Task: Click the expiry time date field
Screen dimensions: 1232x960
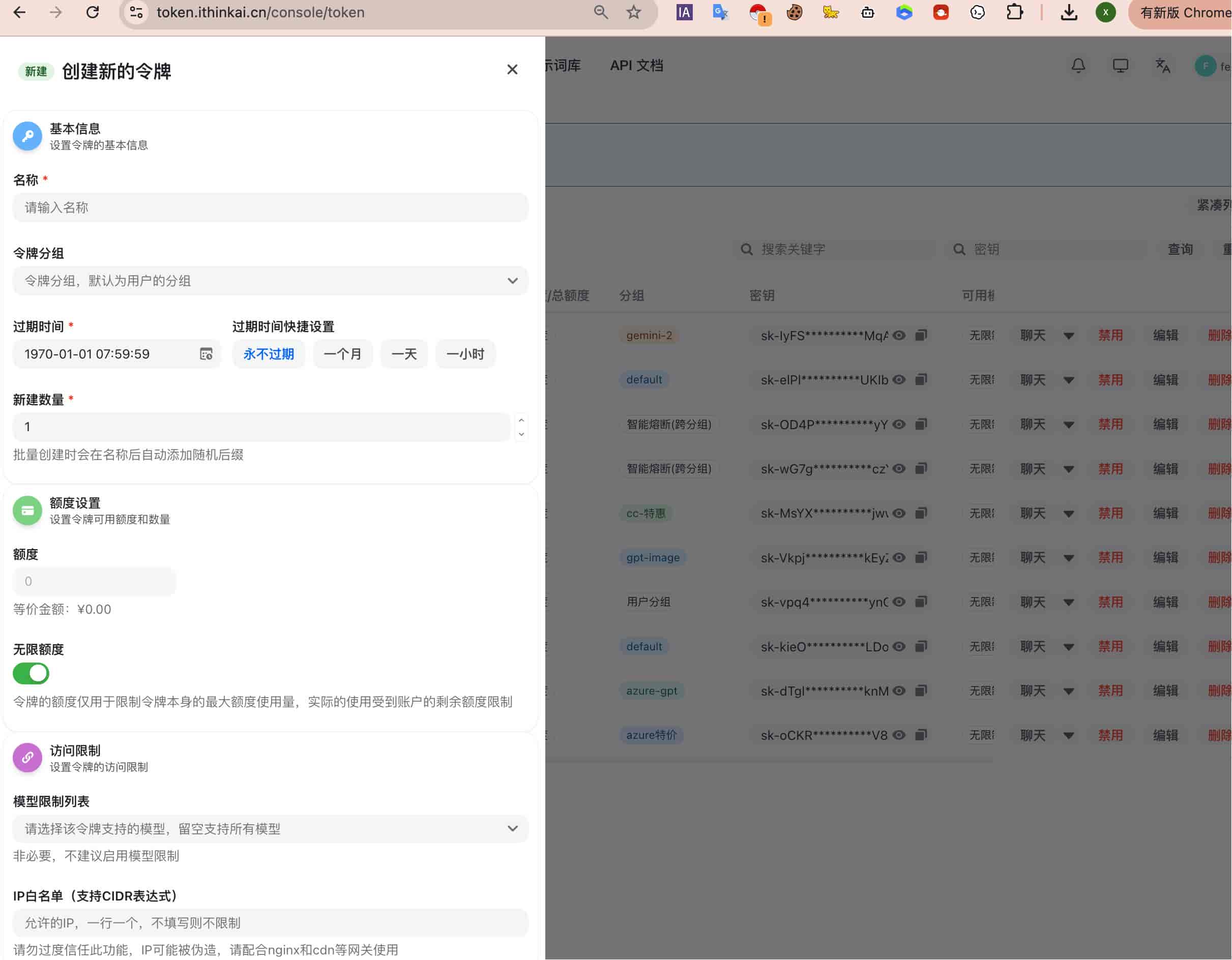Action: pyautogui.click(x=118, y=354)
